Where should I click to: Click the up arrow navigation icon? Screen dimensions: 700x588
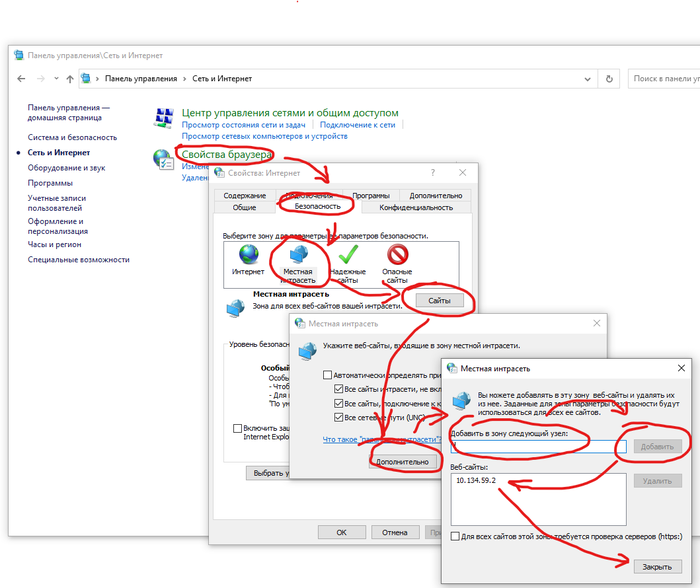pyautogui.click(x=70, y=78)
